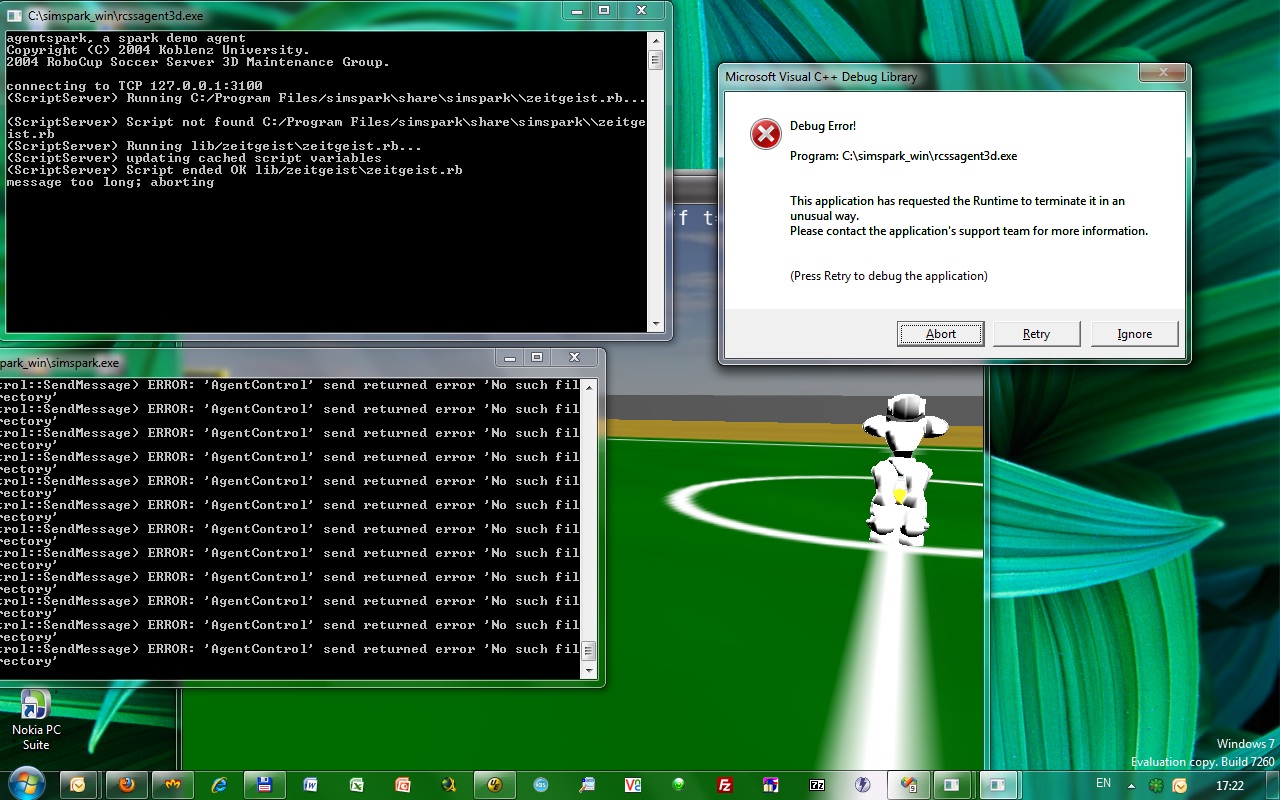Click the round light-blue taskbar icon
The width and height of the screenshot is (1280, 800).
click(541, 785)
